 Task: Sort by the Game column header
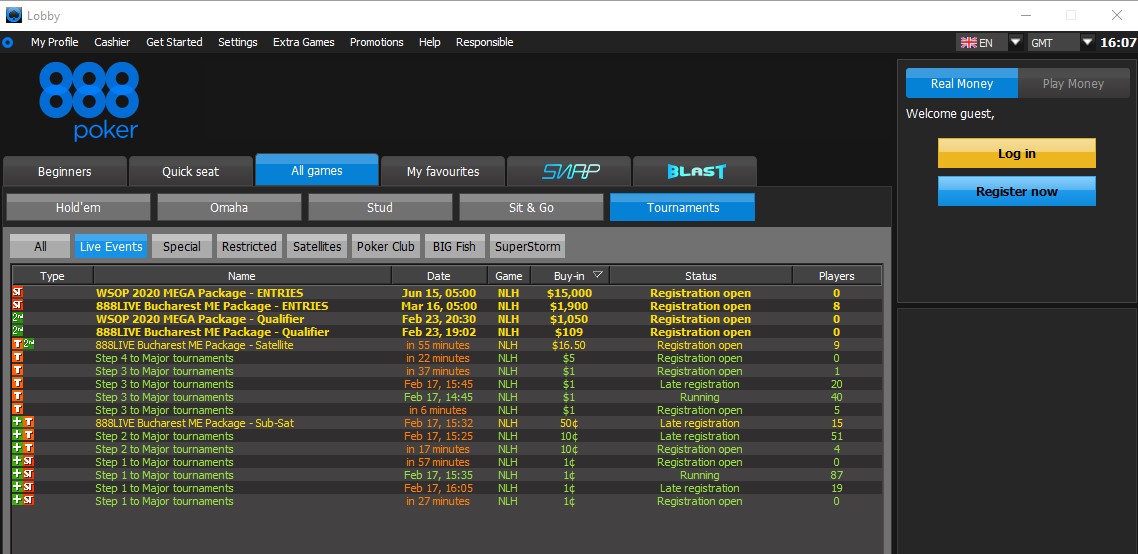509,276
